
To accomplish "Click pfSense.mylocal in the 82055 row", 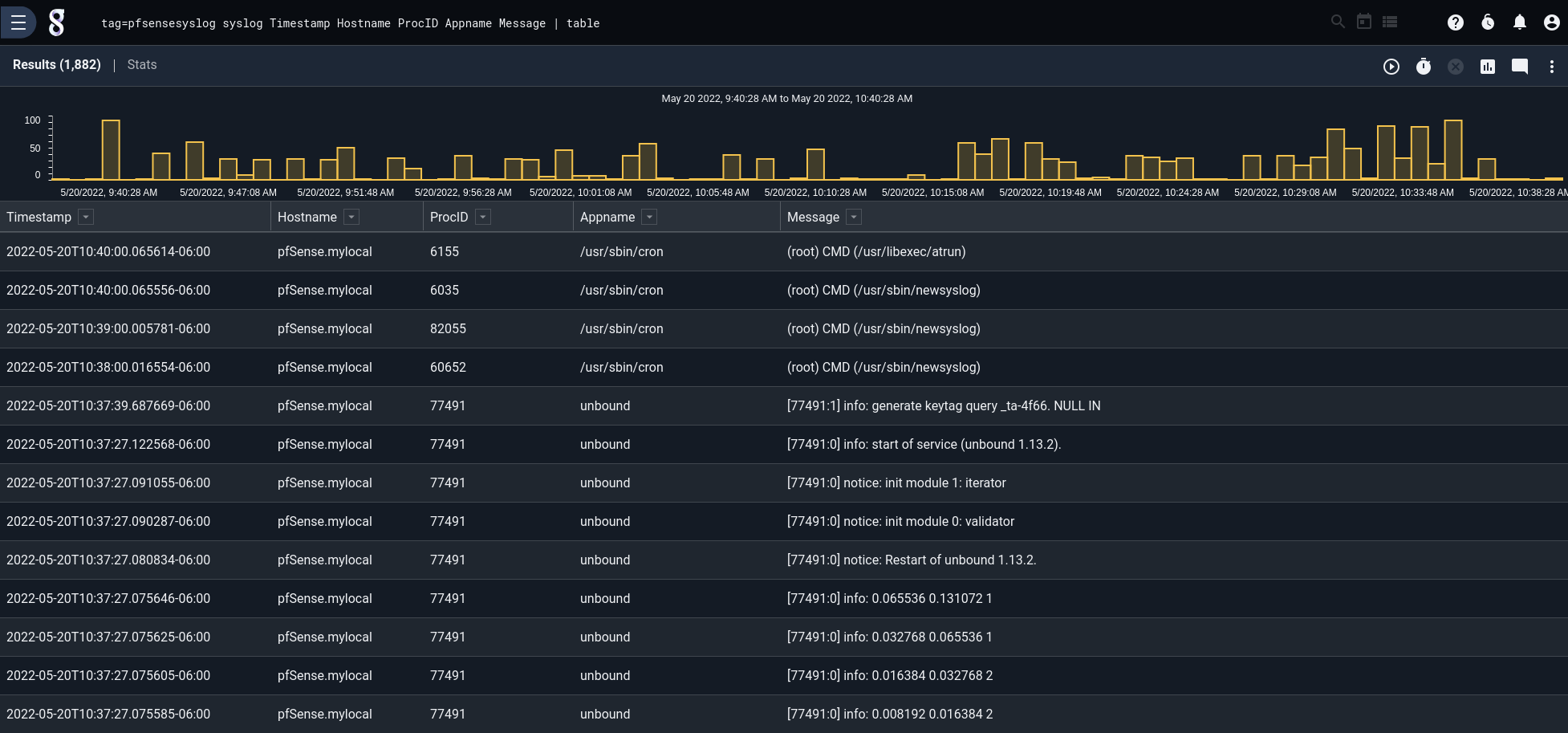I will point(325,328).
